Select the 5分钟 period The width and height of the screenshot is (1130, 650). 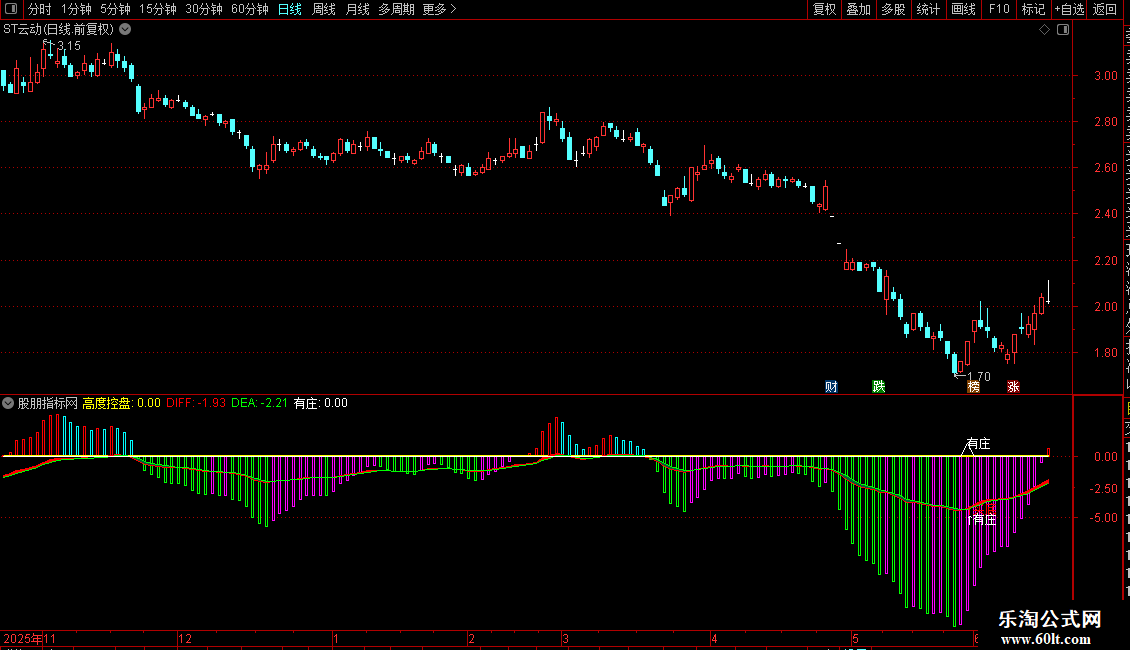pos(115,9)
